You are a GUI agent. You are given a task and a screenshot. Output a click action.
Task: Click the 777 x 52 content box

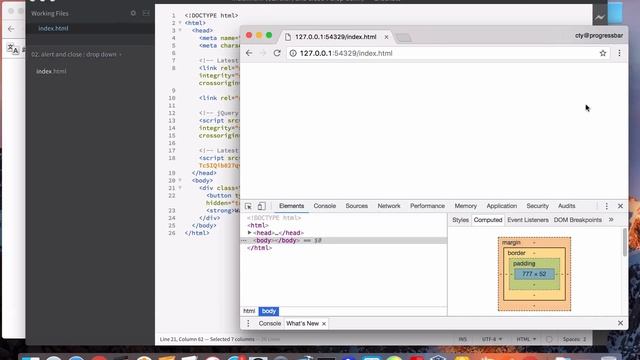534,274
